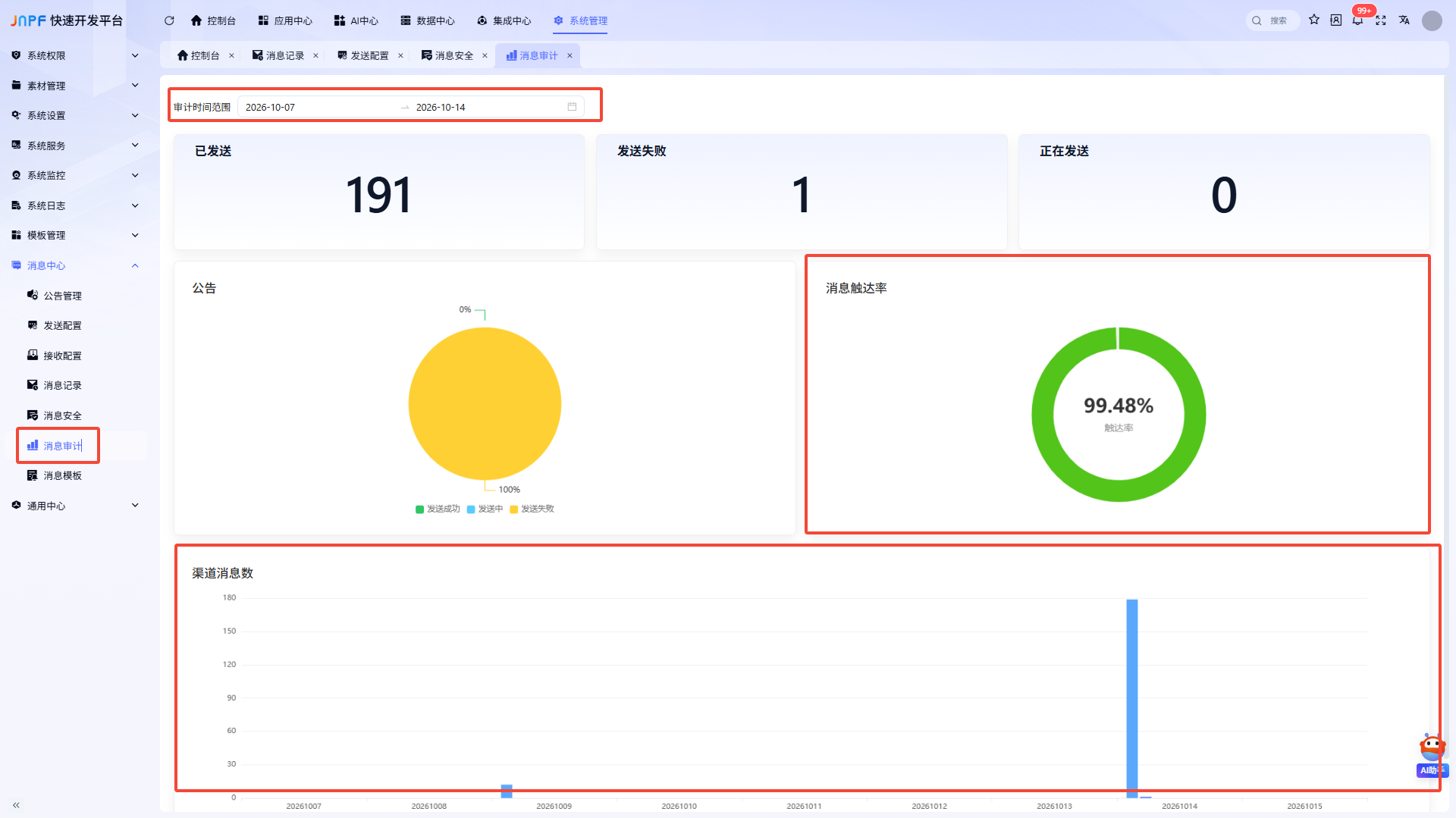Screen dimensions: 1456x818
Task: Open 消息模板 in sidebar
Action: [x=62, y=475]
